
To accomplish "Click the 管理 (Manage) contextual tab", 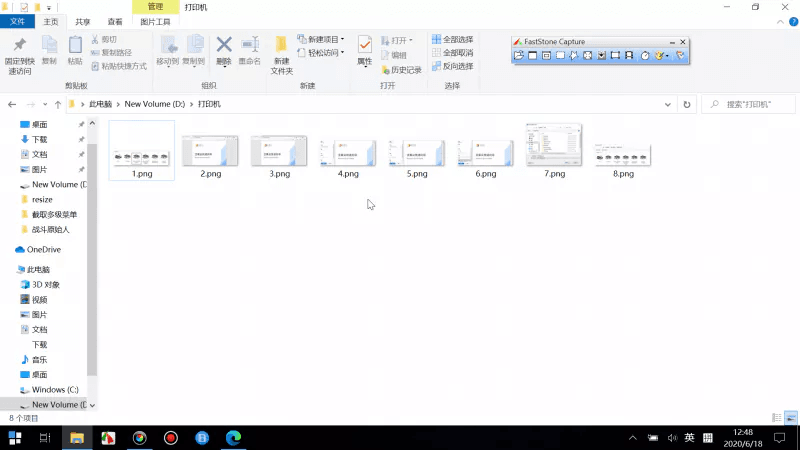I will click(155, 7).
